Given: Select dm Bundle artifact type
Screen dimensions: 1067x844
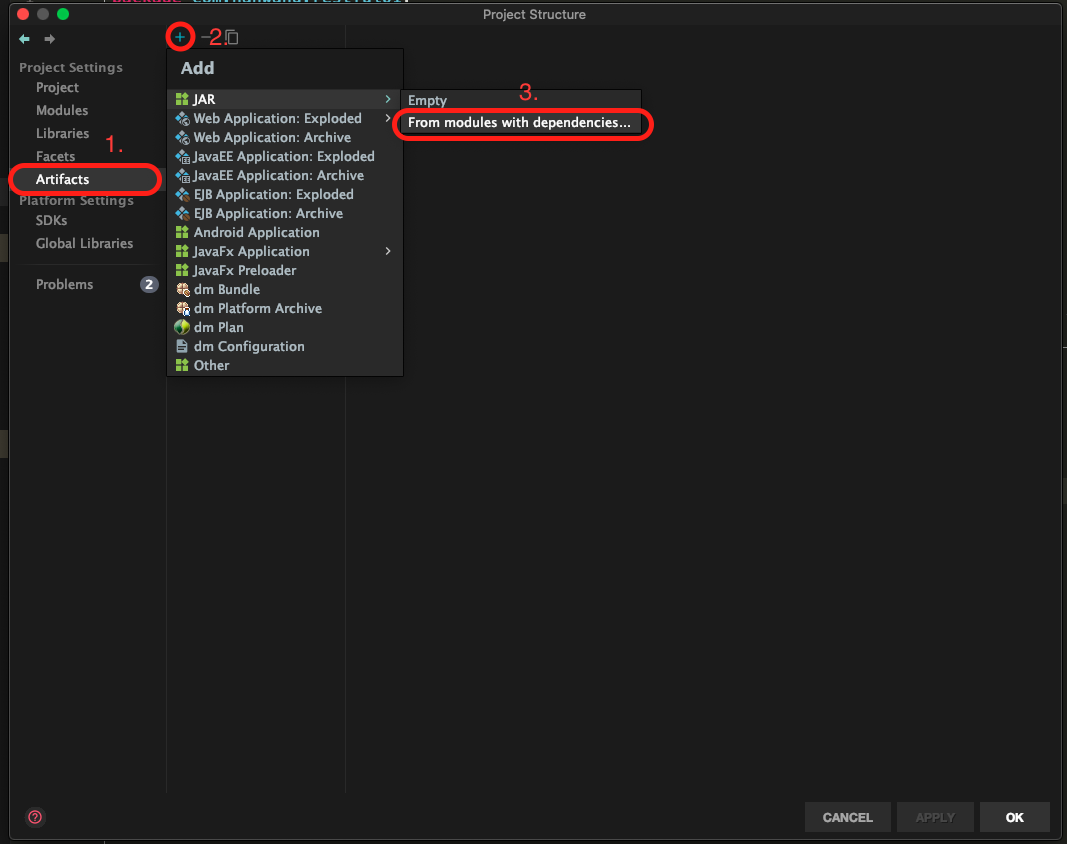Looking at the screenshot, I should pyautogui.click(x=226, y=289).
